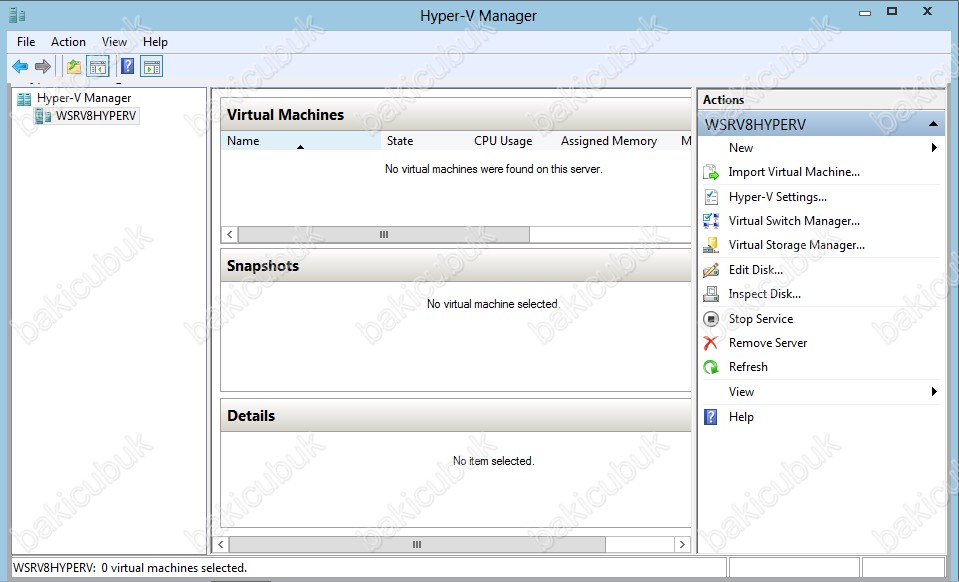Click the Inspect Disk icon

tap(711, 294)
